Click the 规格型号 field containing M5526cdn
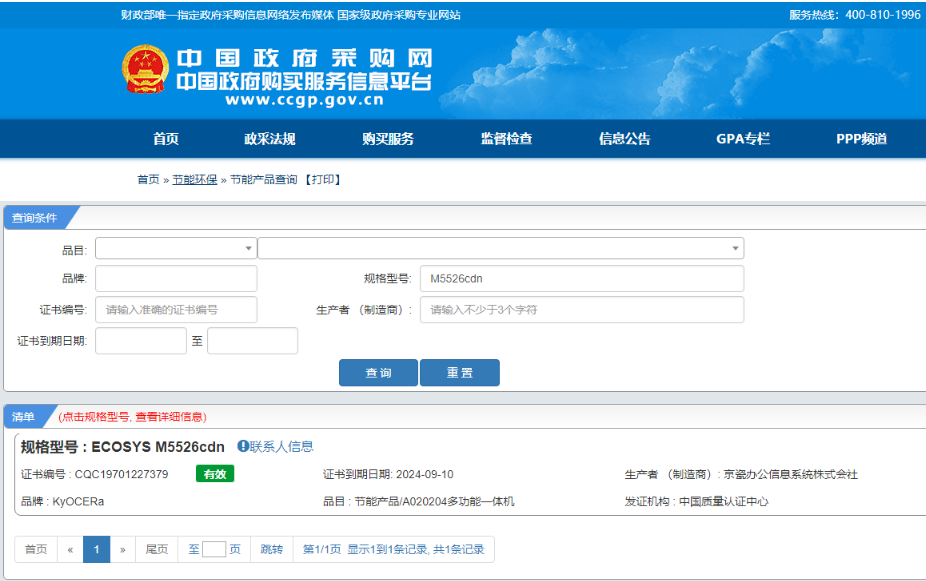926x581 pixels. [582, 279]
